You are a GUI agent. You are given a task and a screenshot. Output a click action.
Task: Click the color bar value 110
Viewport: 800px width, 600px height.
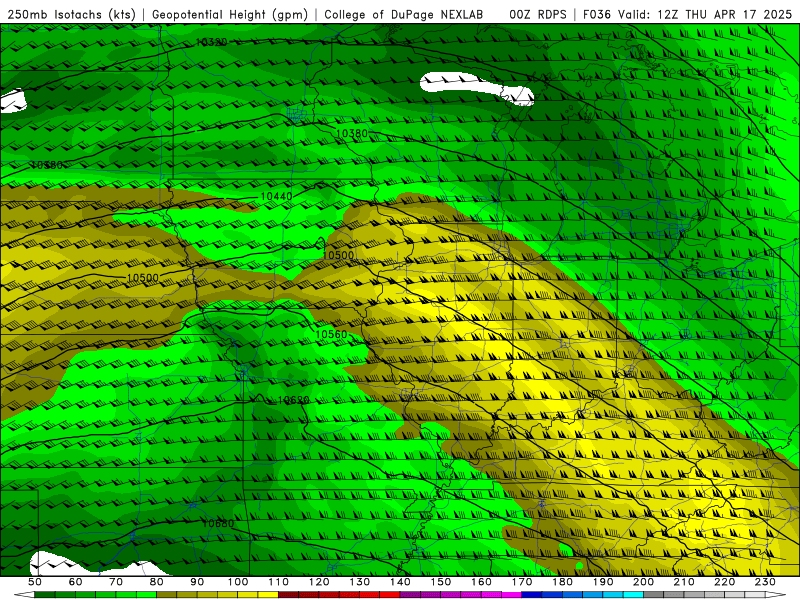(x=279, y=582)
